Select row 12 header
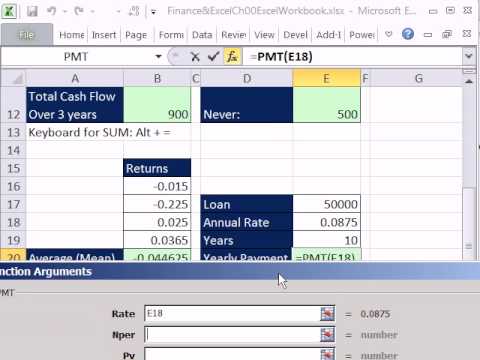 tap(13, 105)
